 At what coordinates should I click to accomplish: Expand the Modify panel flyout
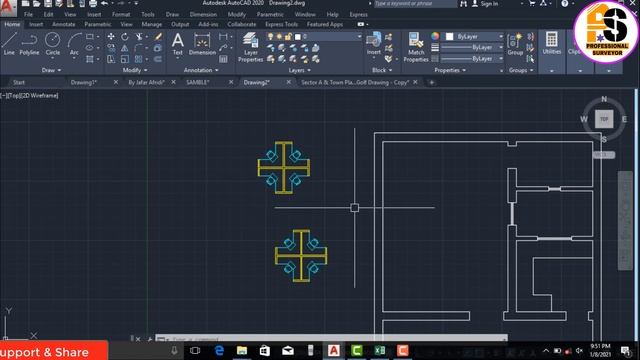pyautogui.click(x=135, y=70)
